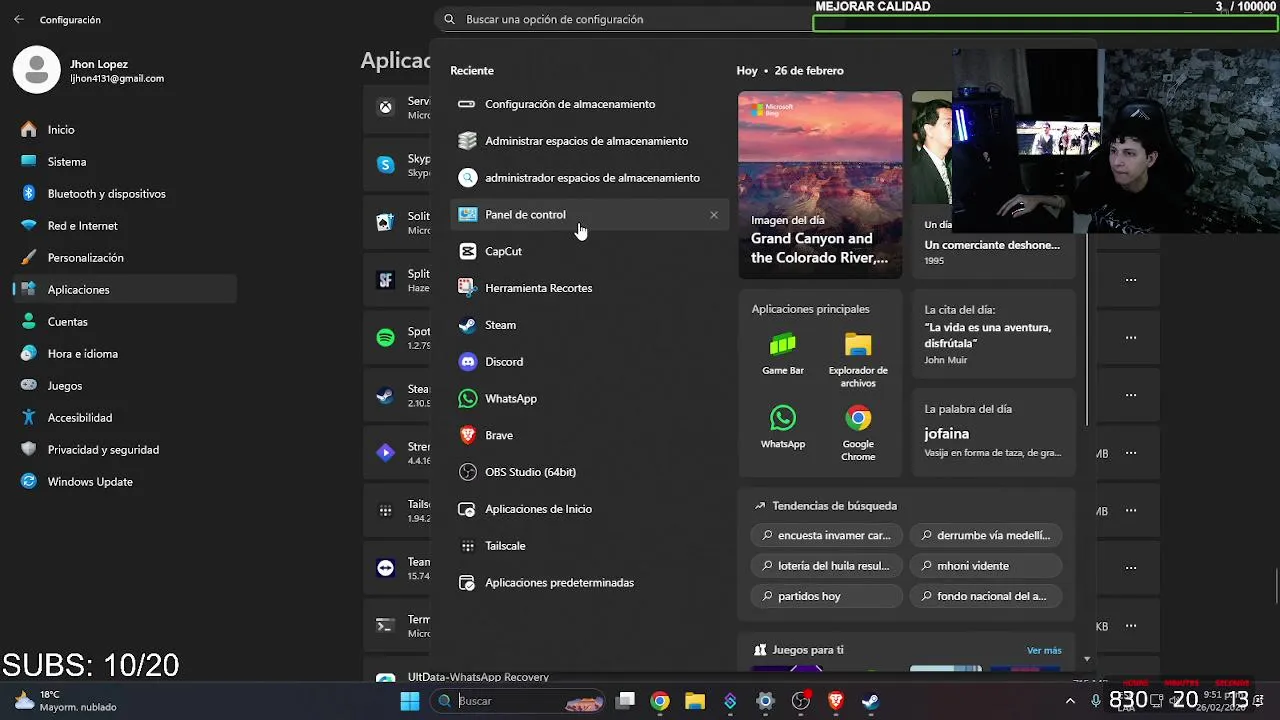Search trend lotería del huila resul...
Image resolution: width=1280 pixels, height=720 pixels.
[826, 566]
